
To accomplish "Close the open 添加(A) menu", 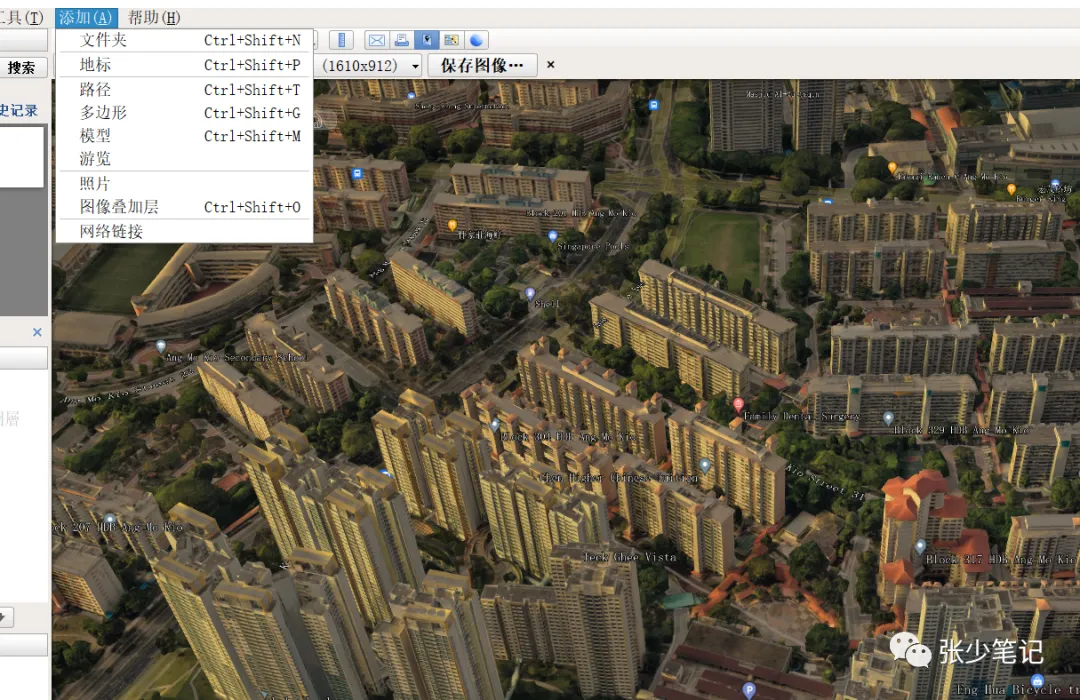I will (x=86, y=18).
